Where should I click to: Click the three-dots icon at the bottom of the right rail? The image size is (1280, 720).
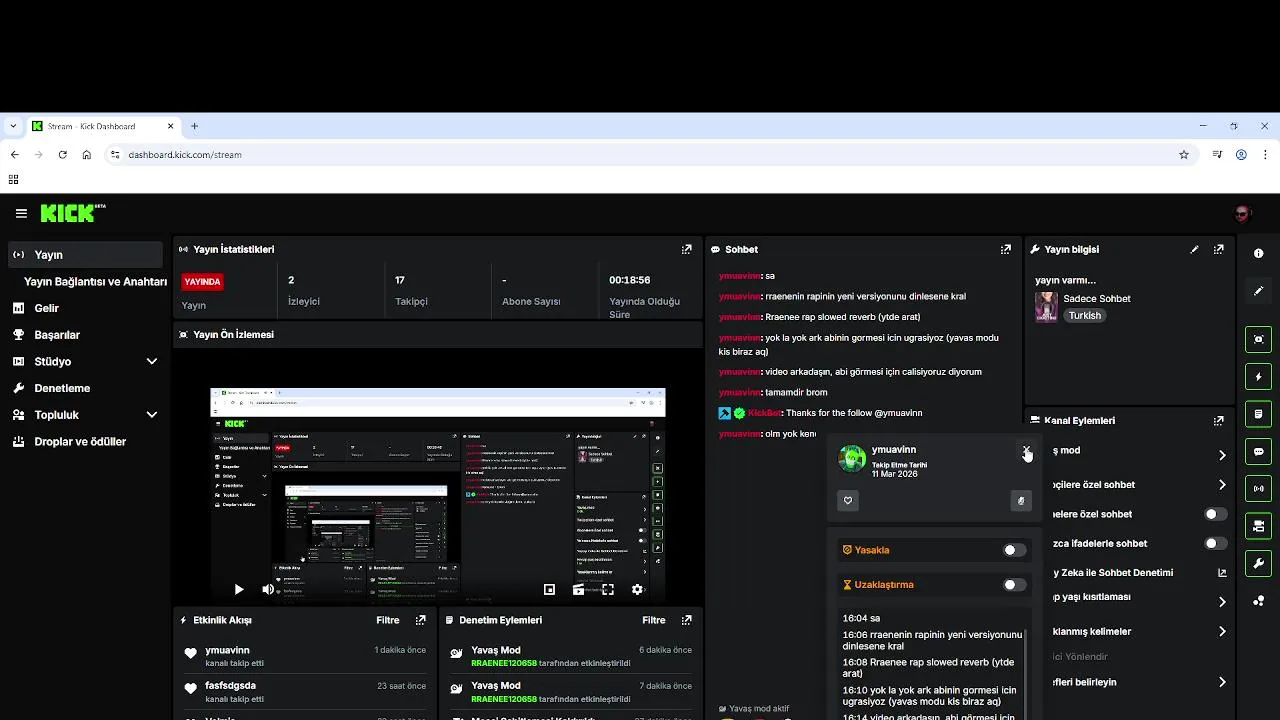1259,601
